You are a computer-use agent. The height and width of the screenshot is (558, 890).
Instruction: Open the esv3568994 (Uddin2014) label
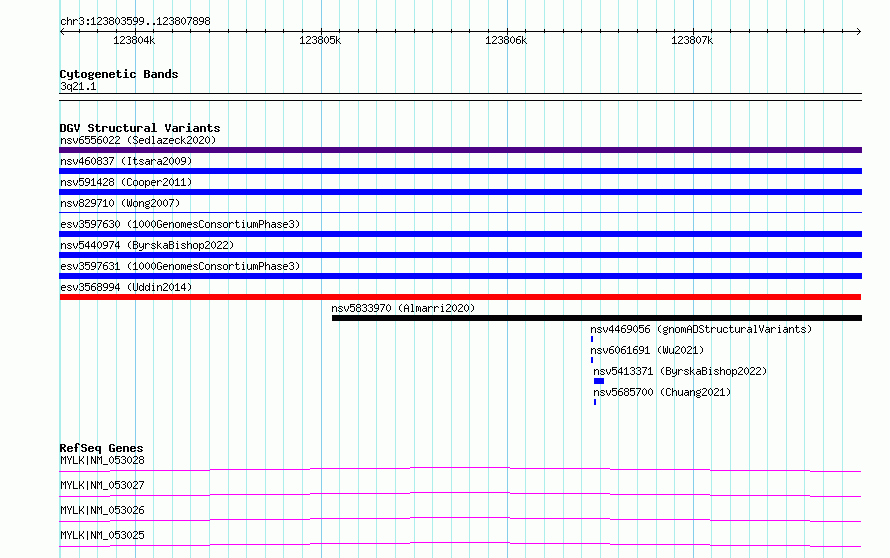tap(126, 287)
